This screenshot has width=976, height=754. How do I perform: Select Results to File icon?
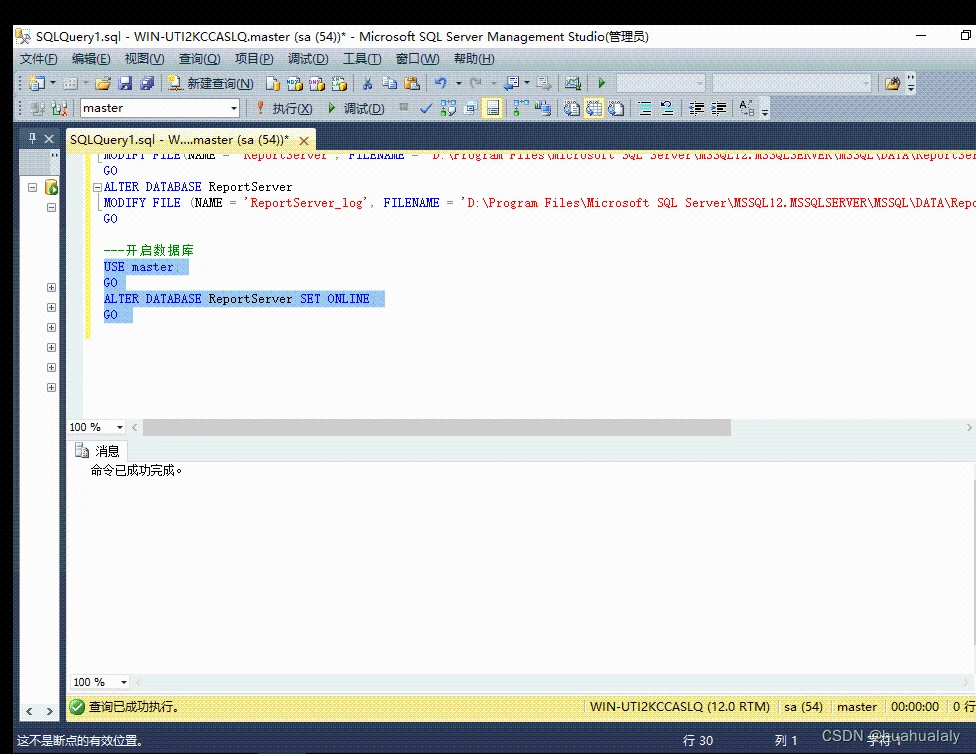(616, 108)
